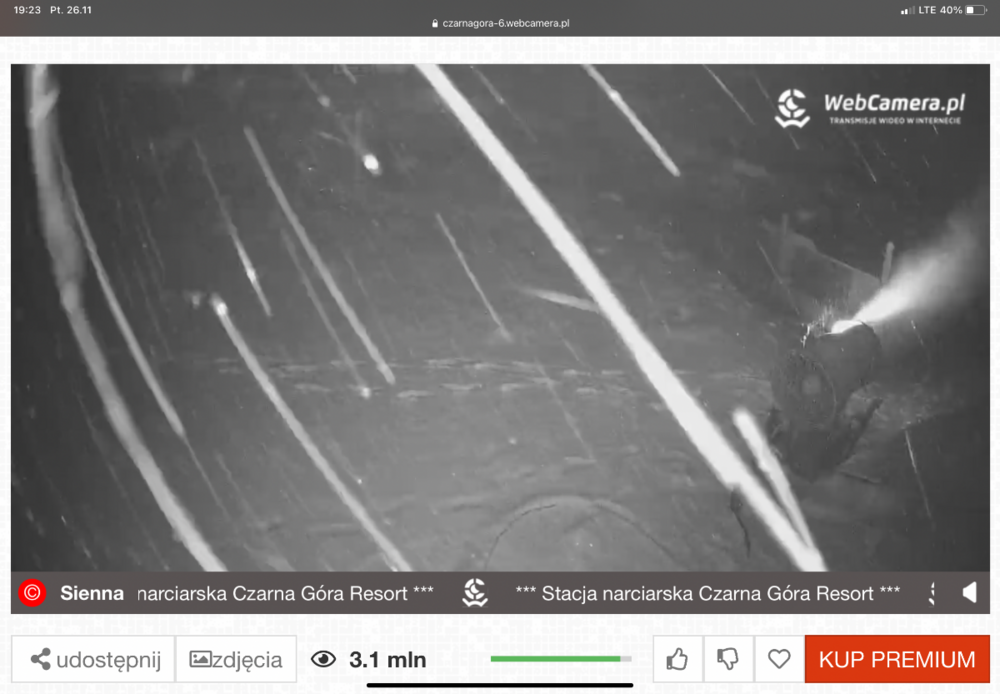Tap the czarnagora-6.webcamera.pl address field
This screenshot has width=1000, height=694.
pos(505,23)
